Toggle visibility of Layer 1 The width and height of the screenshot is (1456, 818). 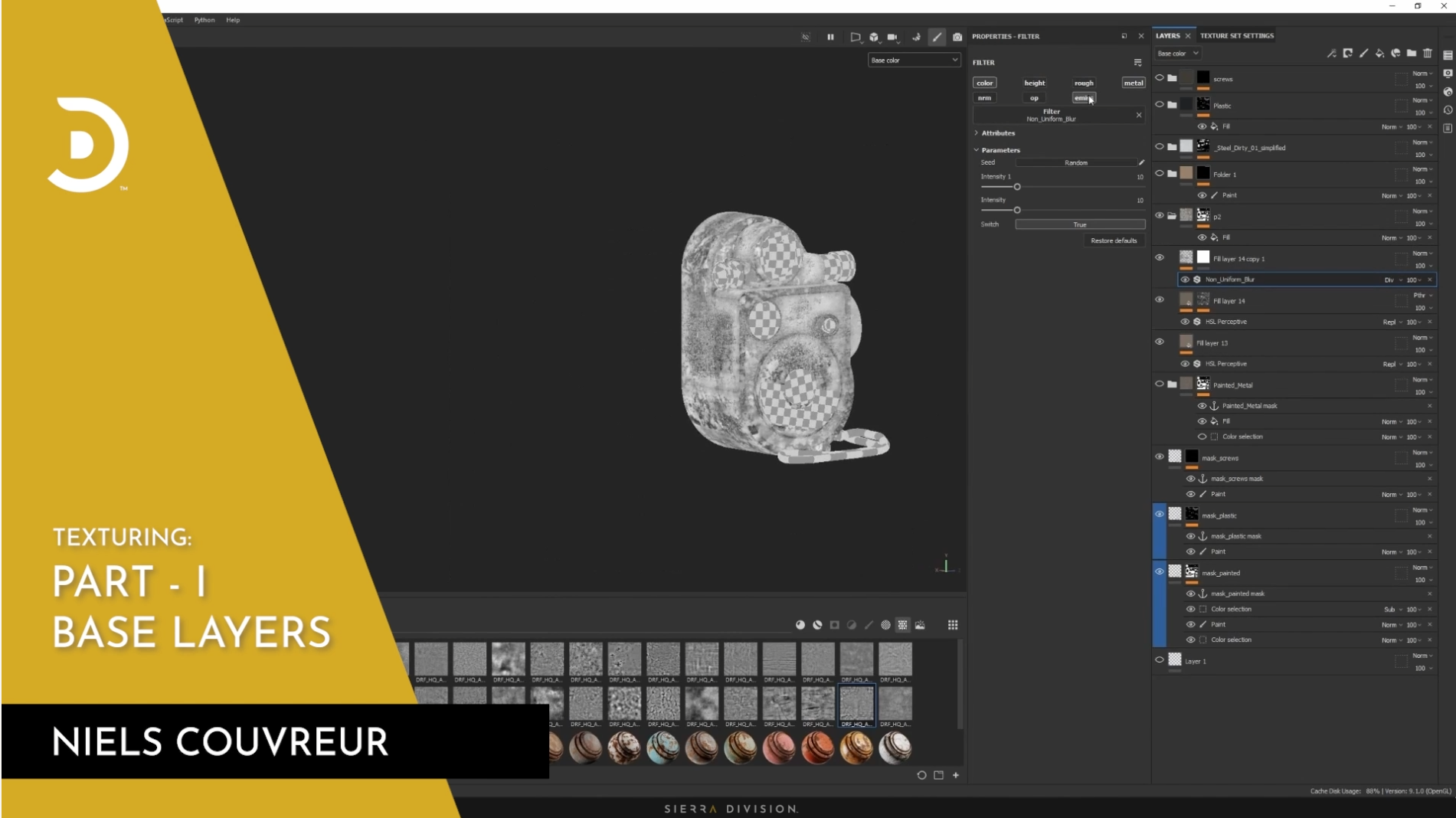click(1160, 660)
